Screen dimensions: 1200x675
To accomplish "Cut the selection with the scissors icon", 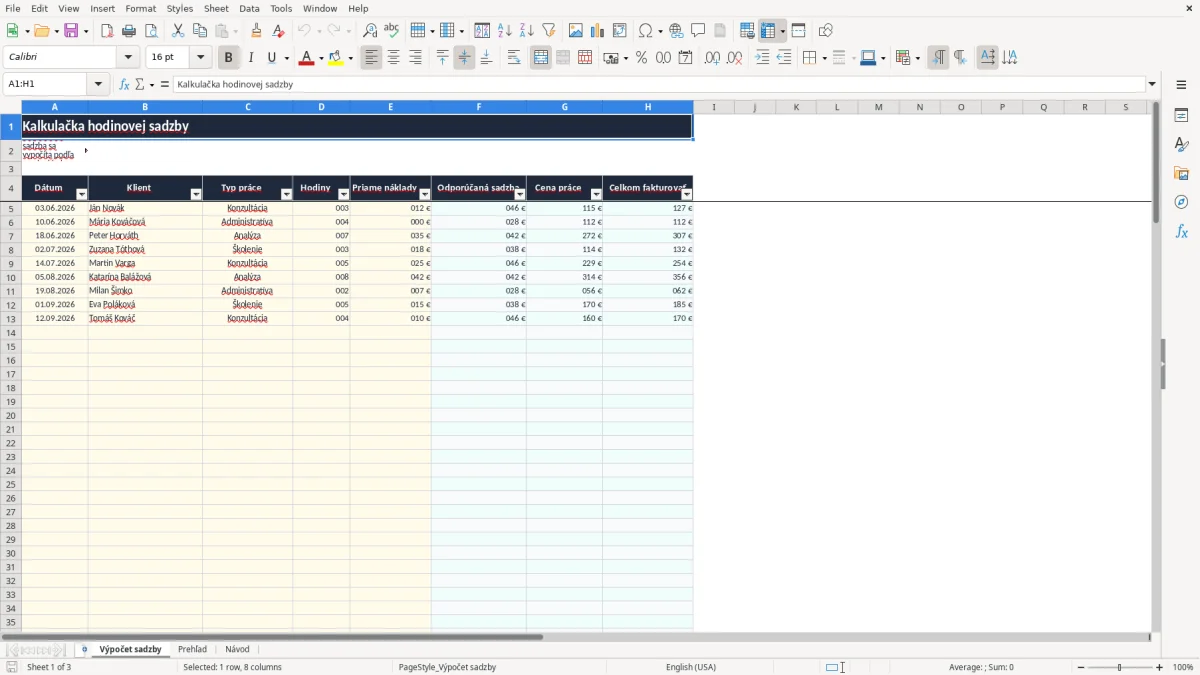I will click(x=178, y=31).
